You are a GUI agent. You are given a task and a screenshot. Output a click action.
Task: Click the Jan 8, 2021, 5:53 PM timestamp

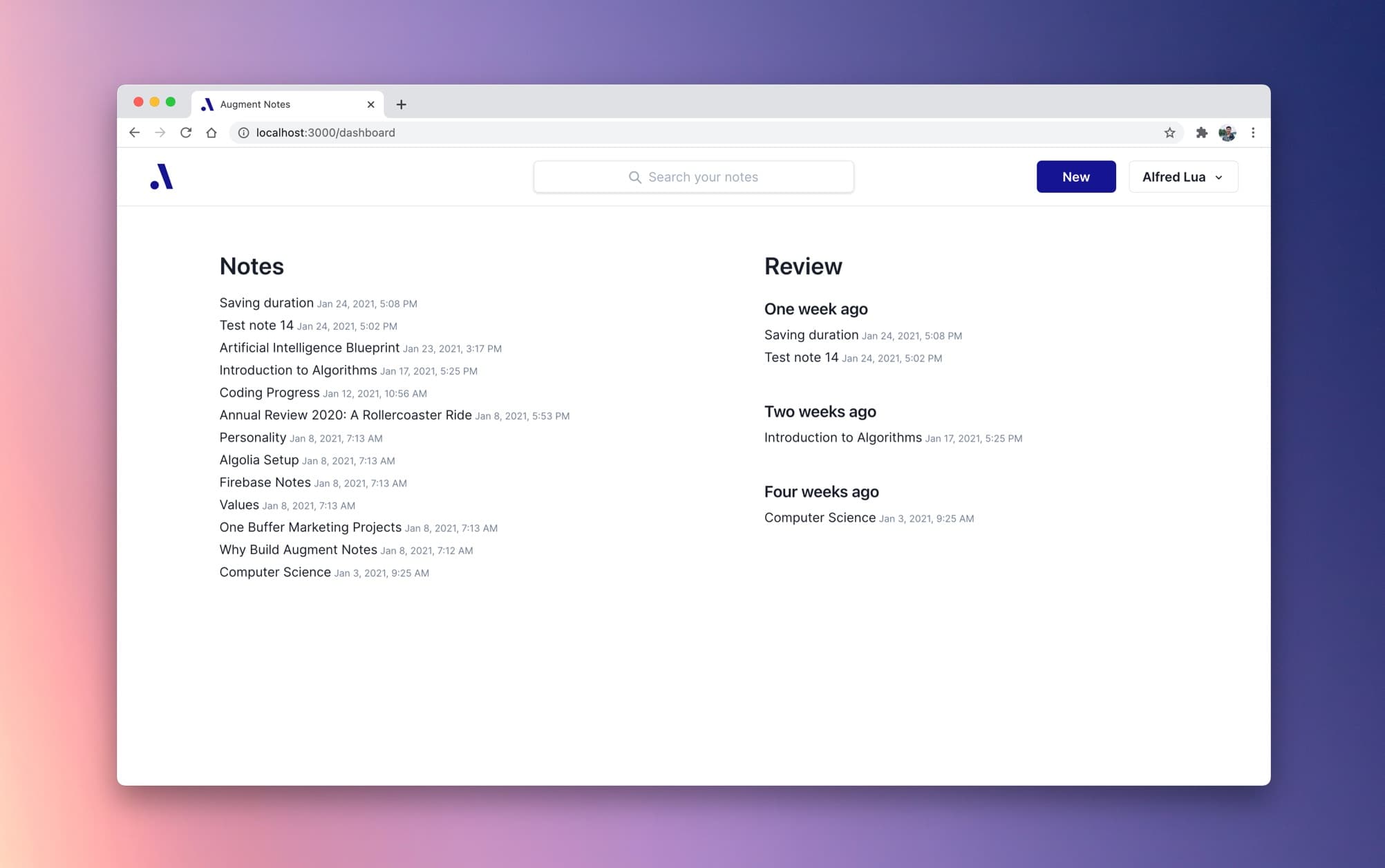pos(522,416)
